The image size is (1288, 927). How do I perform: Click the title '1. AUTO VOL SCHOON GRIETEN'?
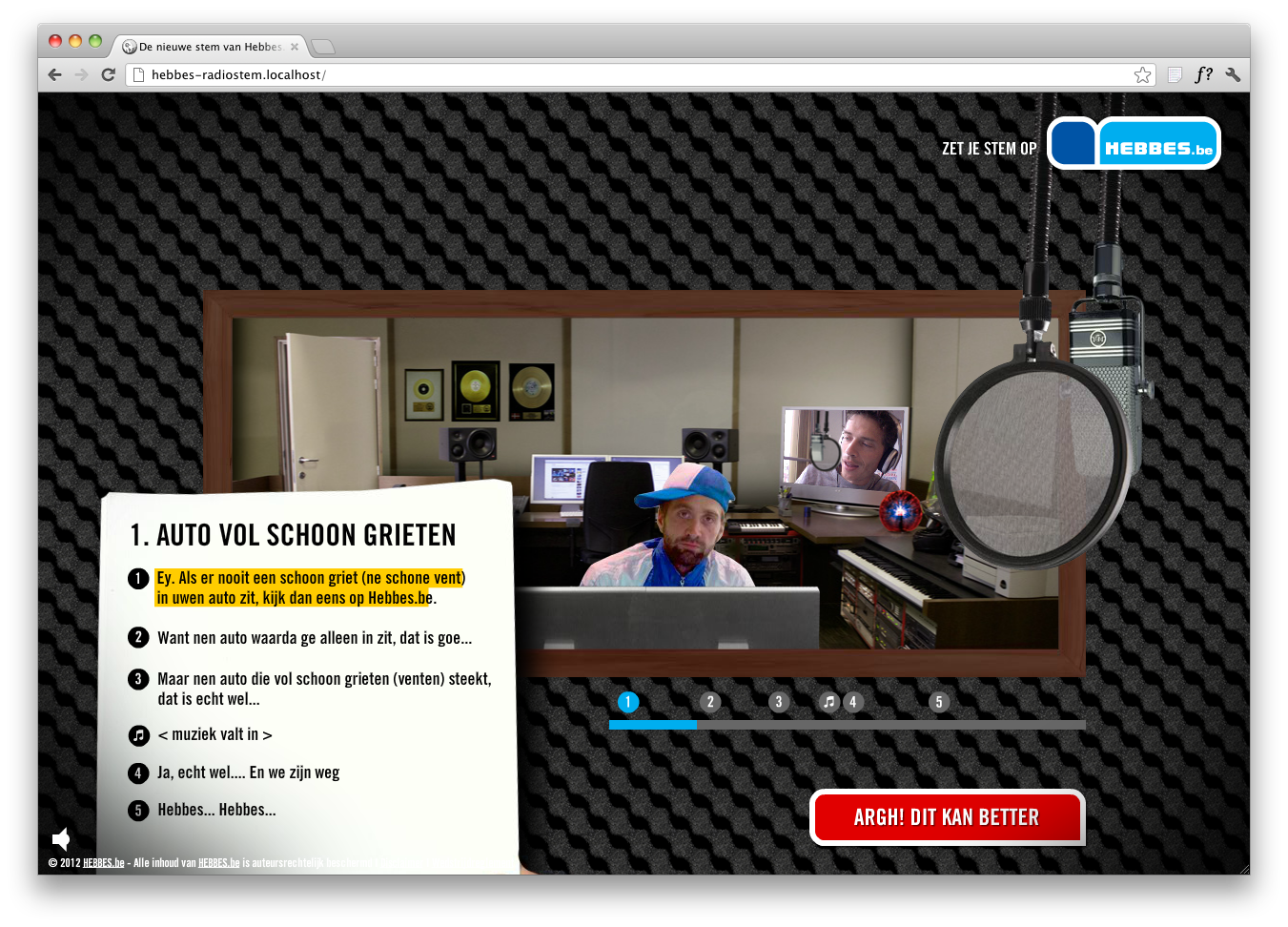point(294,535)
